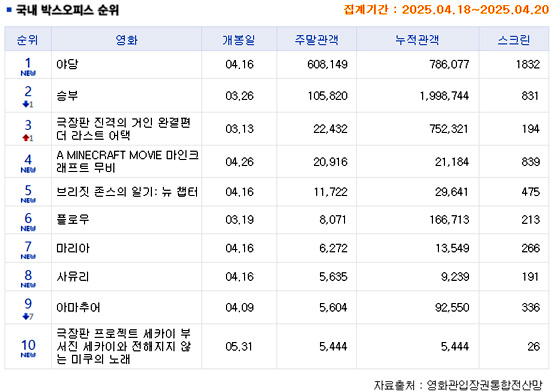Click the NEW badge under rank 4
This screenshot has height=391, width=550.
point(28,170)
